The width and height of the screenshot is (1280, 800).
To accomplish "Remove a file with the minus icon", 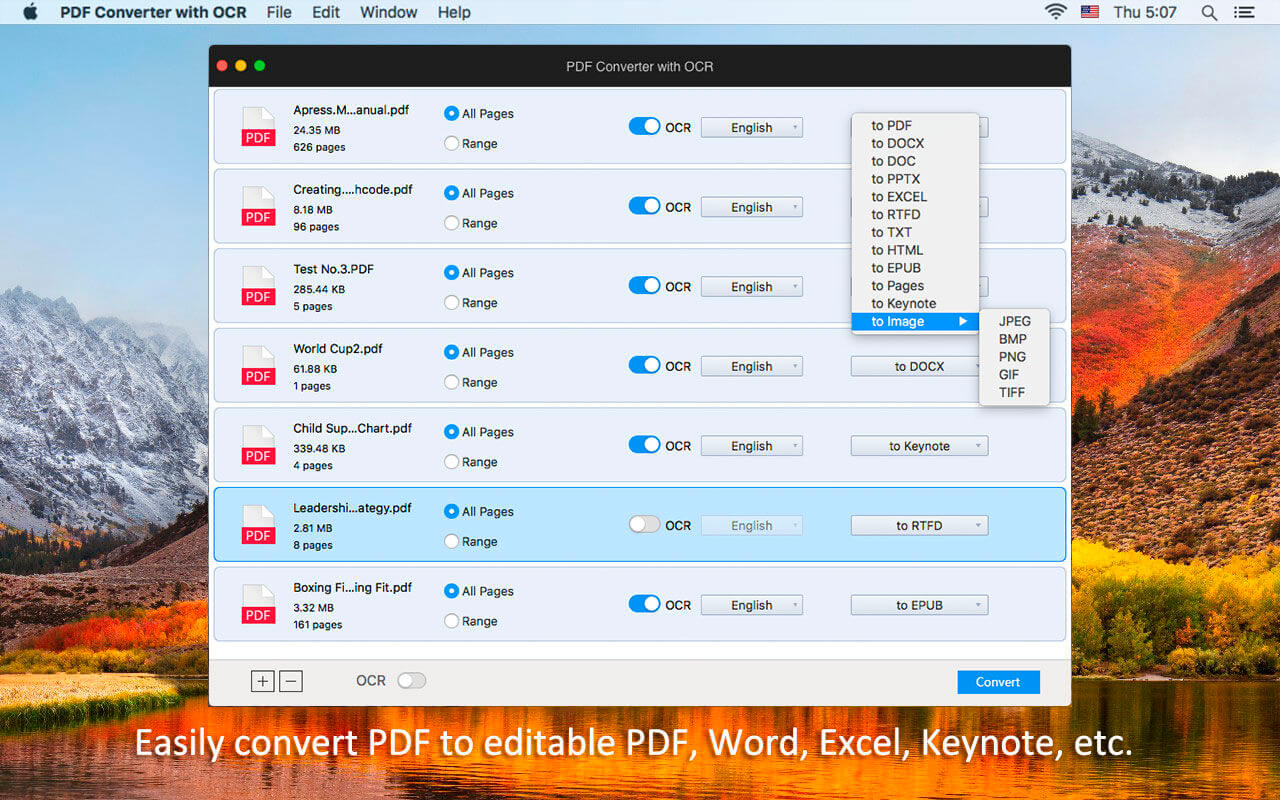I will coord(291,681).
